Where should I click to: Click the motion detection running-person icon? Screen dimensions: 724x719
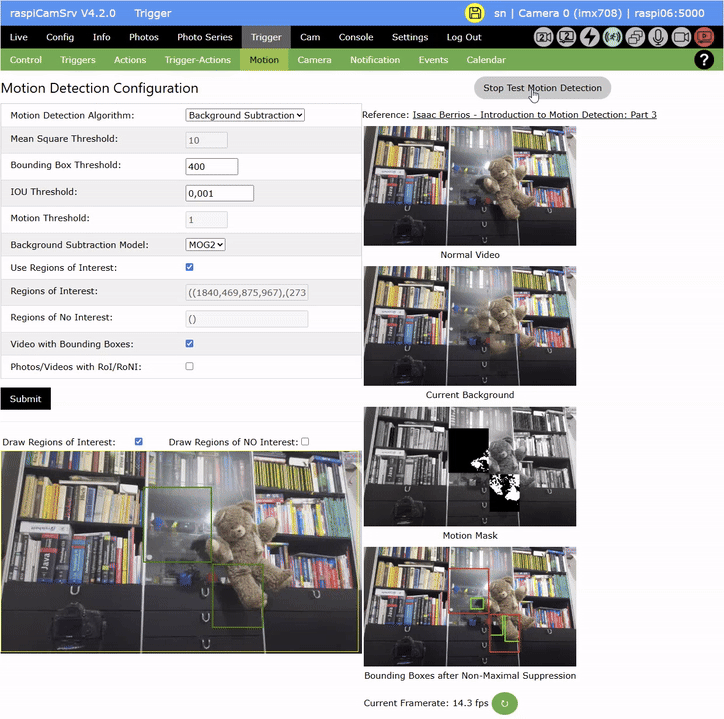(x=612, y=37)
